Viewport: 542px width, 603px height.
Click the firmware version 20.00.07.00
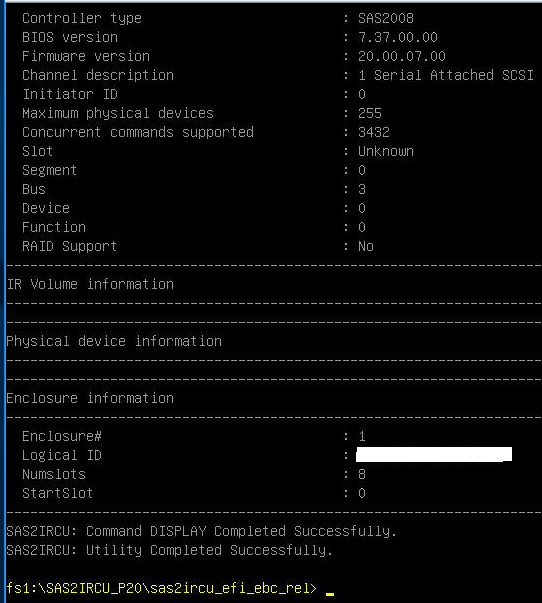pyautogui.click(x=402, y=56)
